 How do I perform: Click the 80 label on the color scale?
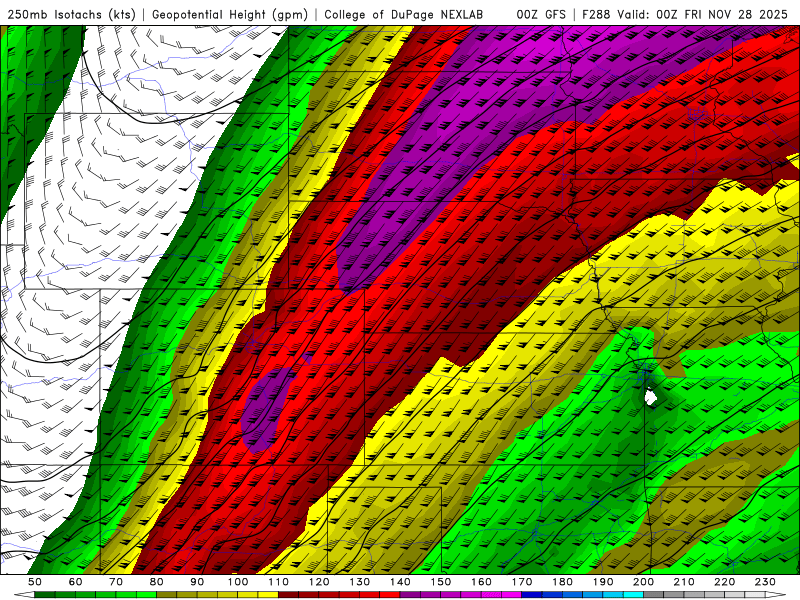(157, 582)
